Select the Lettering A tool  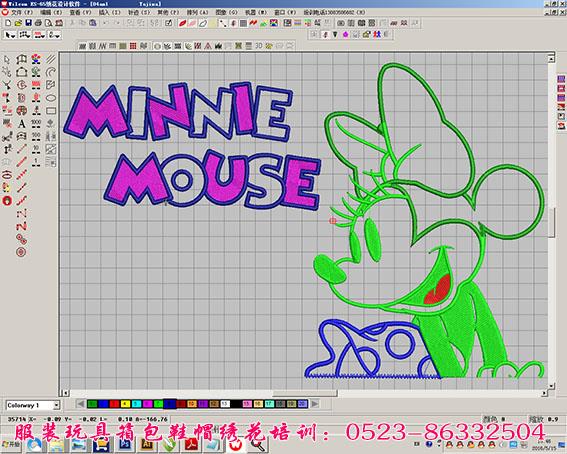pyautogui.click(x=22, y=124)
